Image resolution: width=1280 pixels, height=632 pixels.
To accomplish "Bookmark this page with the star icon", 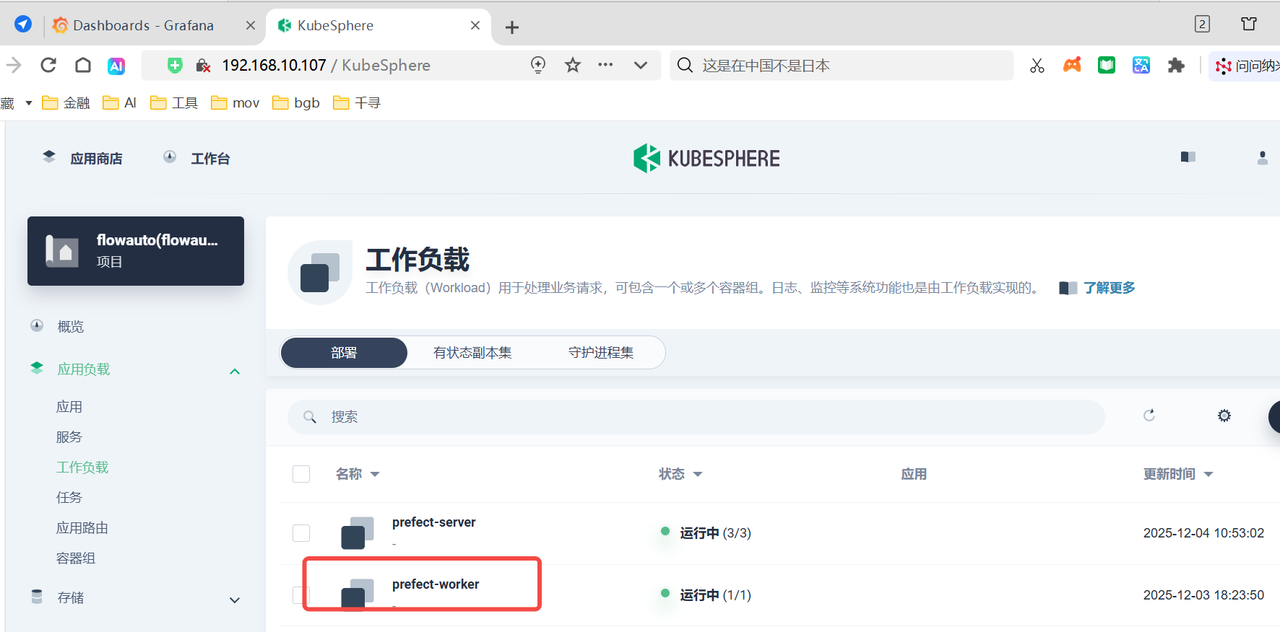I will [x=572, y=65].
